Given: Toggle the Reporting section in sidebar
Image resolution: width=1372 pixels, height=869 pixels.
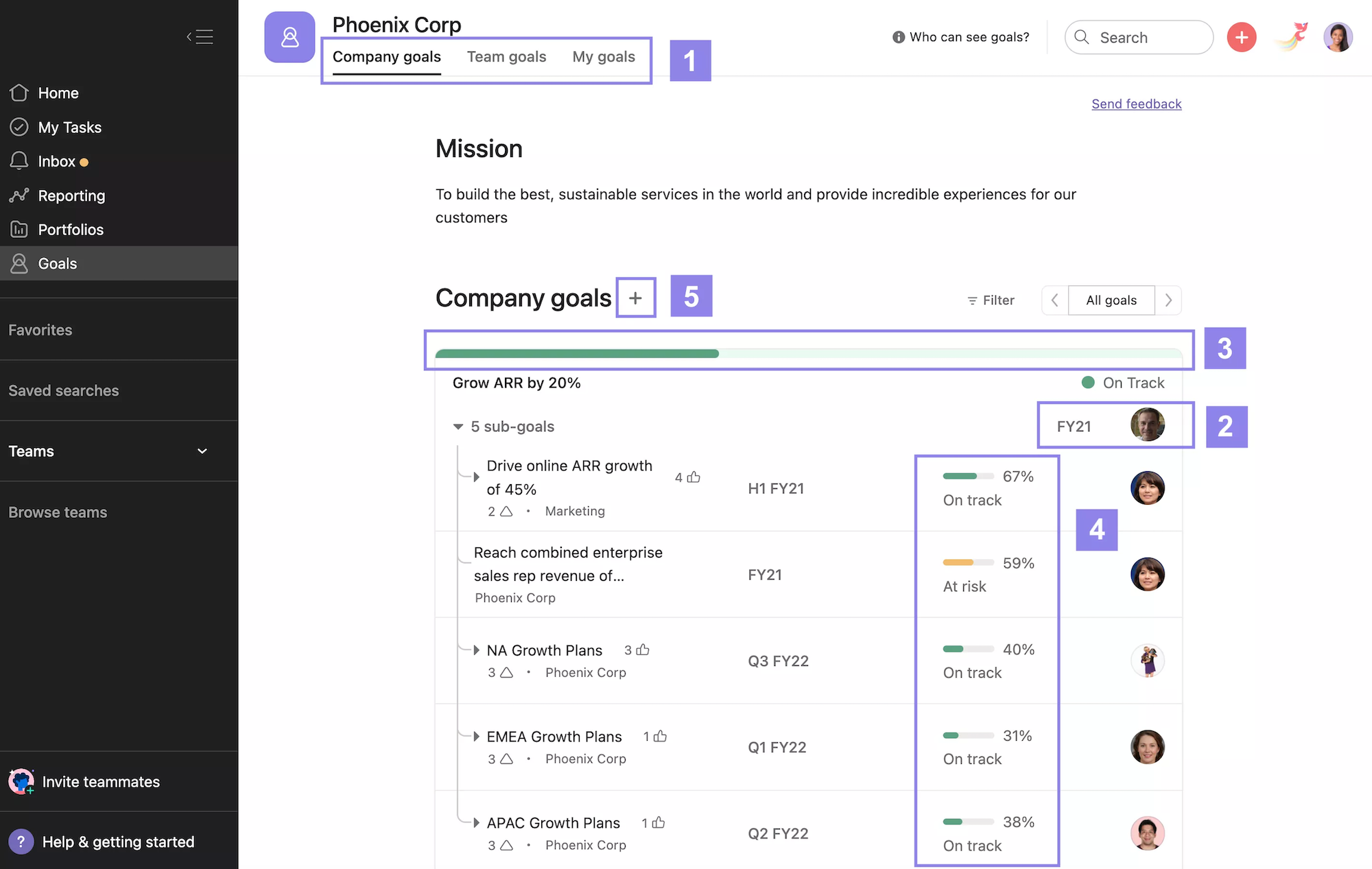Looking at the screenshot, I should (x=71, y=195).
